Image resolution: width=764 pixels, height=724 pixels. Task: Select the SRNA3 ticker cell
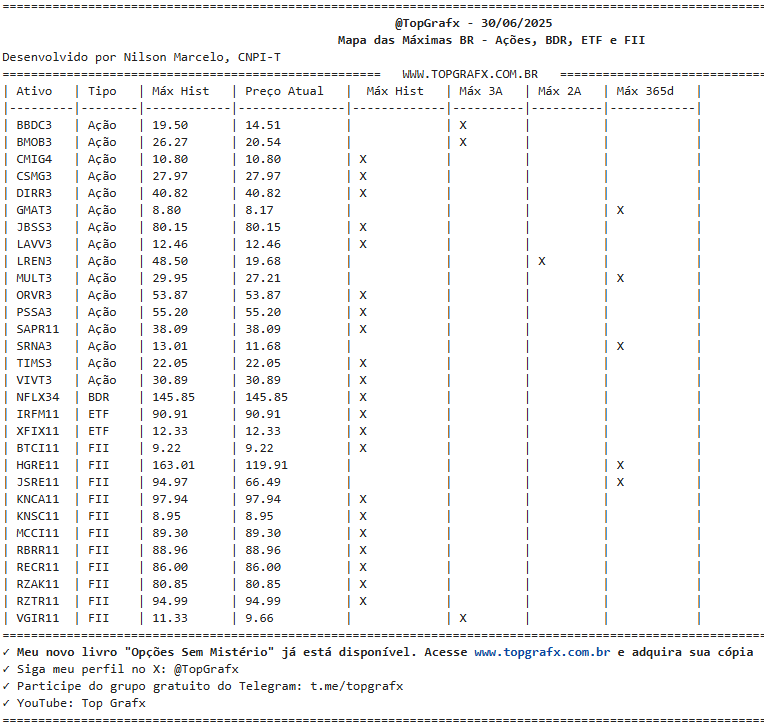click(34, 346)
